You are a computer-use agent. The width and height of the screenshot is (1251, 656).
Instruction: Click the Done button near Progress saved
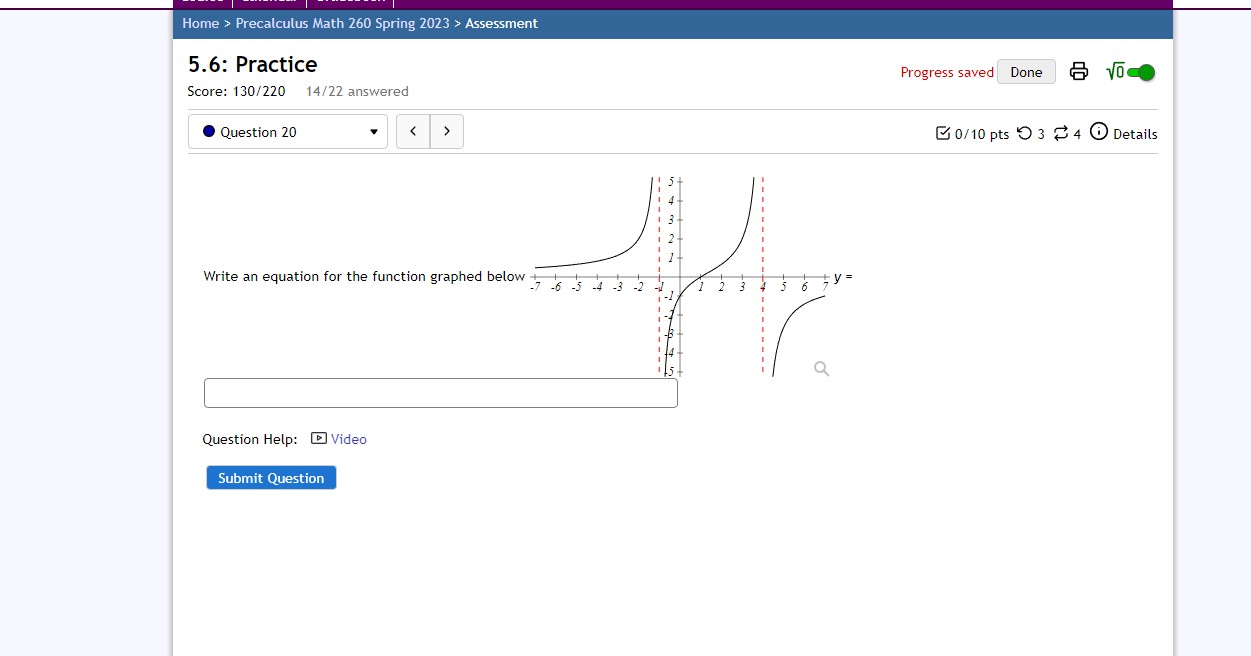click(x=1026, y=71)
